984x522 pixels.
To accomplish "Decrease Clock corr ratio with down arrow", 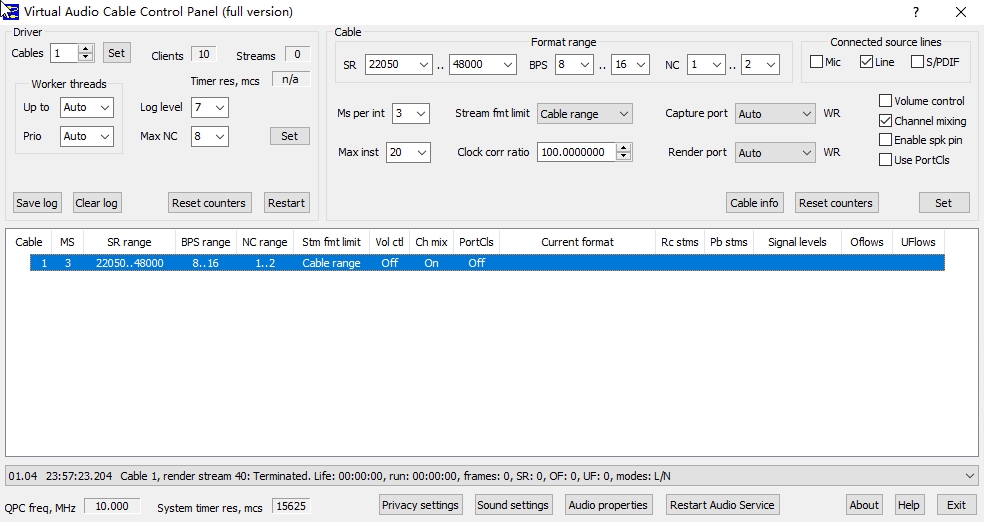I will pyautogui.click(x=624, y=157).
